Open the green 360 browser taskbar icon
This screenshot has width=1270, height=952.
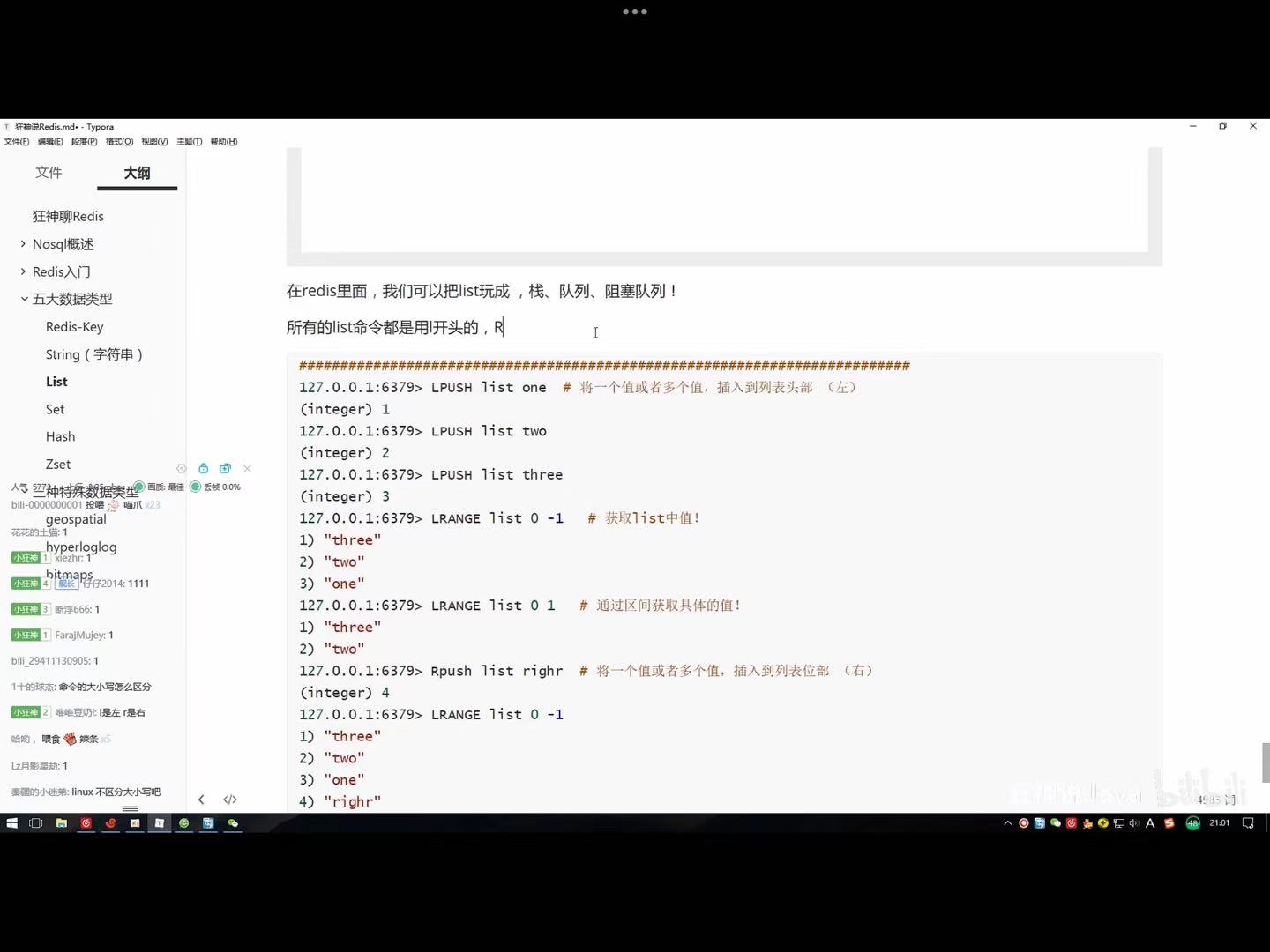point(183,823)
